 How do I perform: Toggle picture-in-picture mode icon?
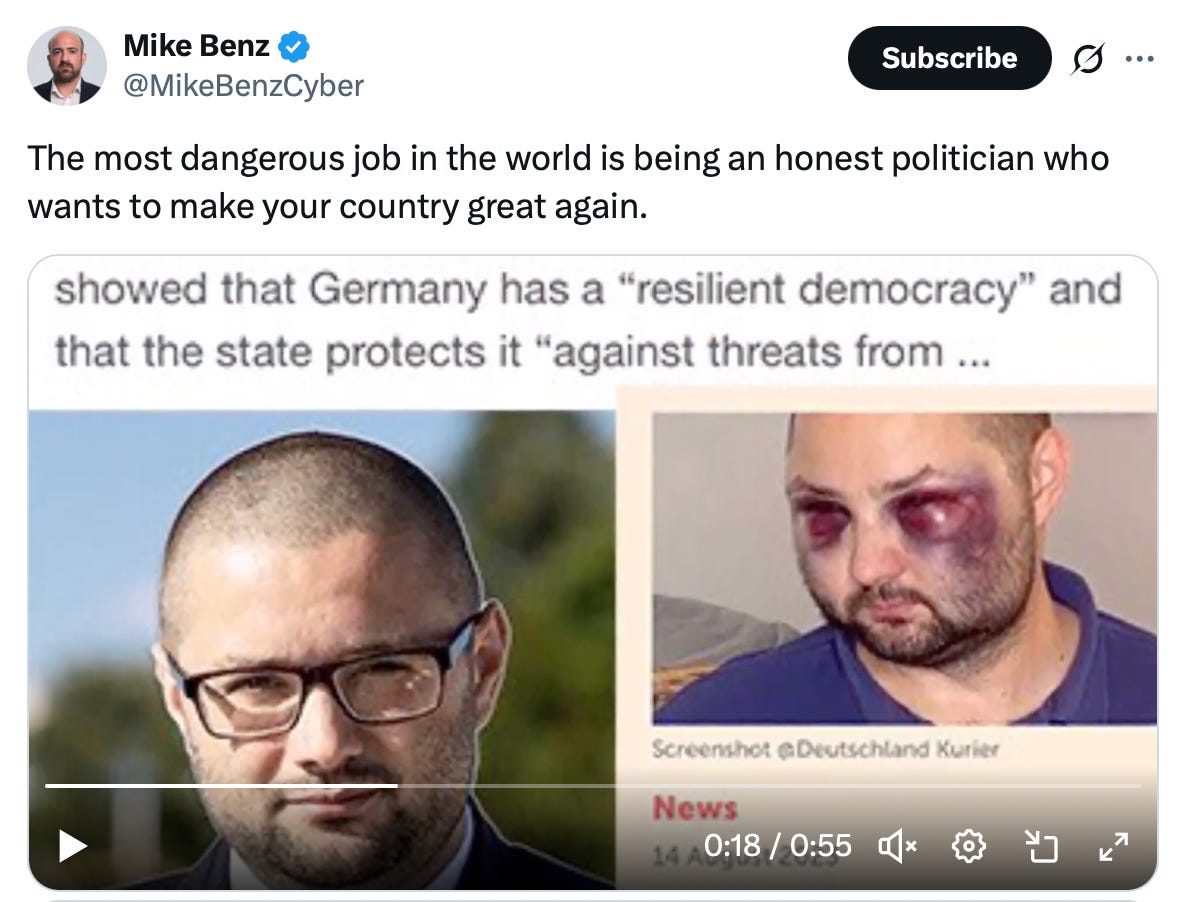[1041, 846]
